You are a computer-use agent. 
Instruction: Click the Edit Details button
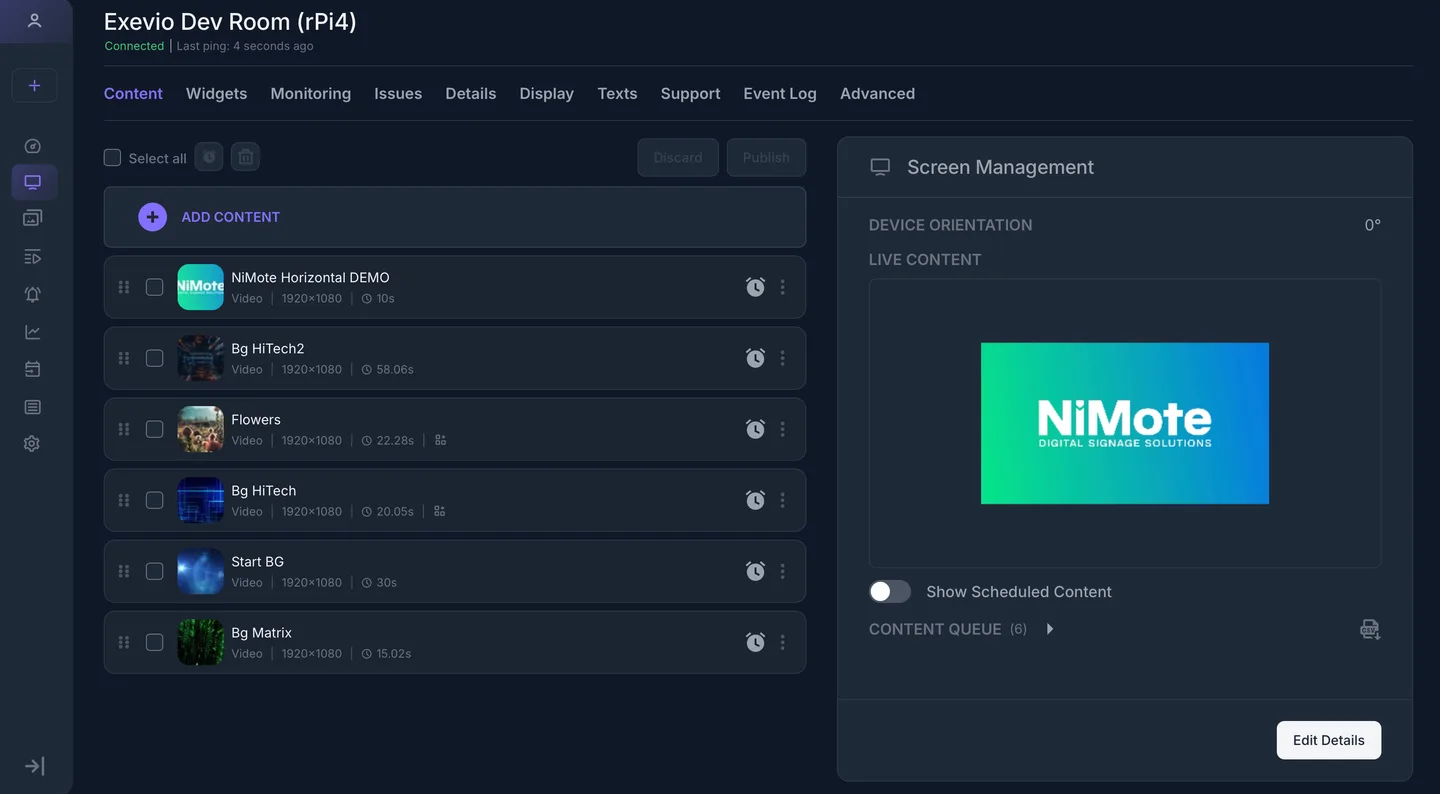point(1329,740)
